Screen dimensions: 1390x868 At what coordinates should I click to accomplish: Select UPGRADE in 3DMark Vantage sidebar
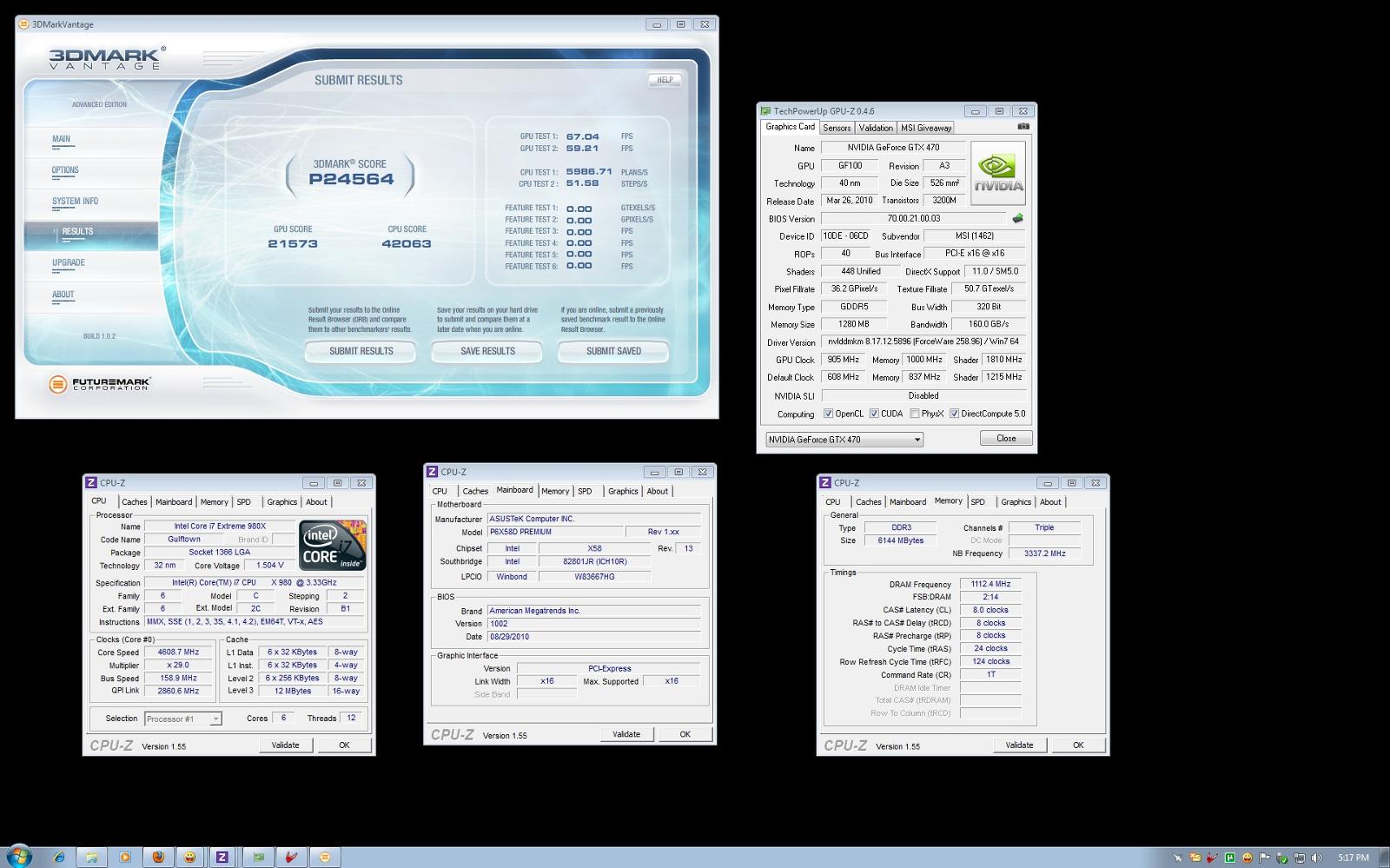[69, 263]
